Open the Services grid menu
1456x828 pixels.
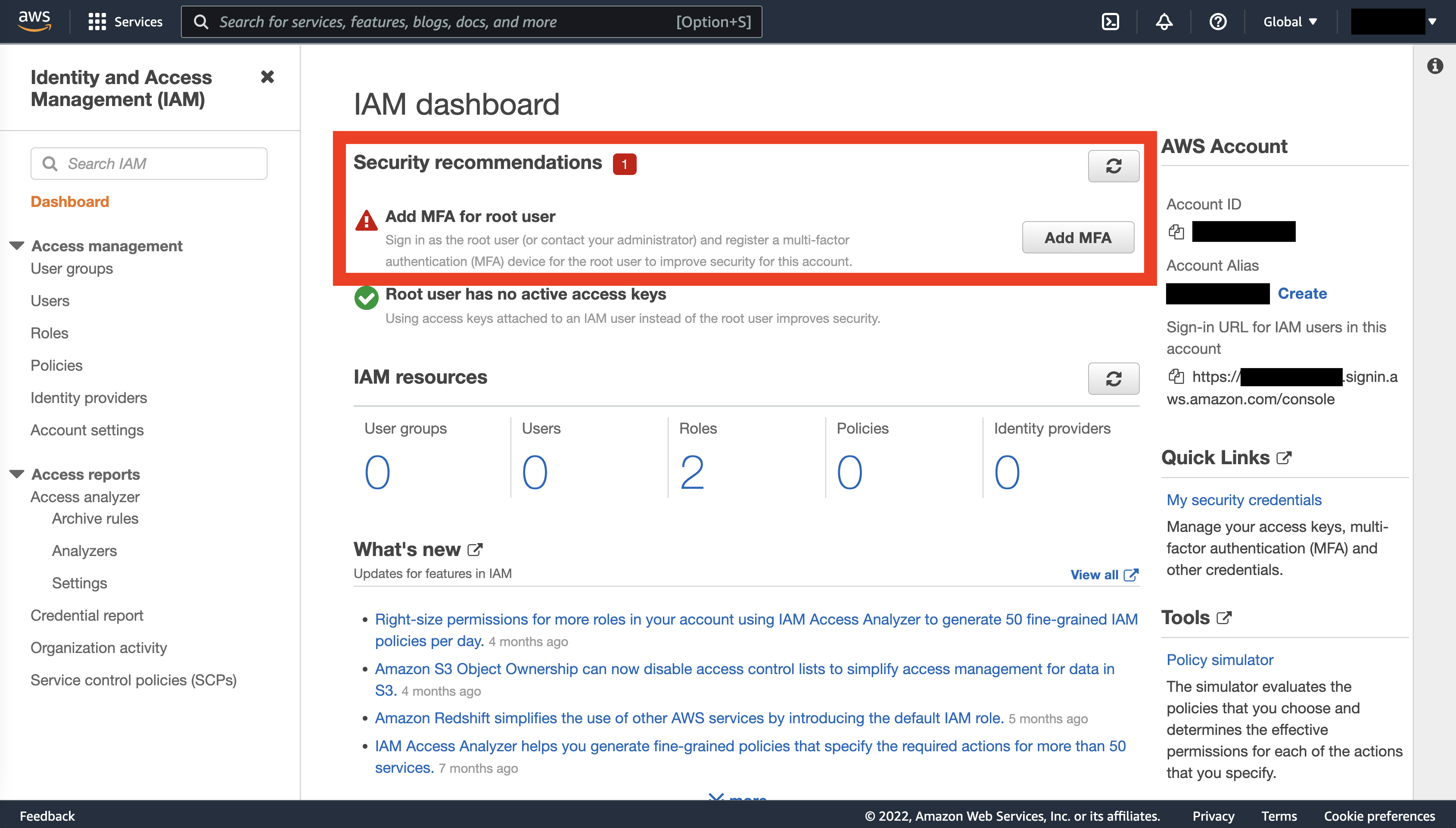coord(97,22)
